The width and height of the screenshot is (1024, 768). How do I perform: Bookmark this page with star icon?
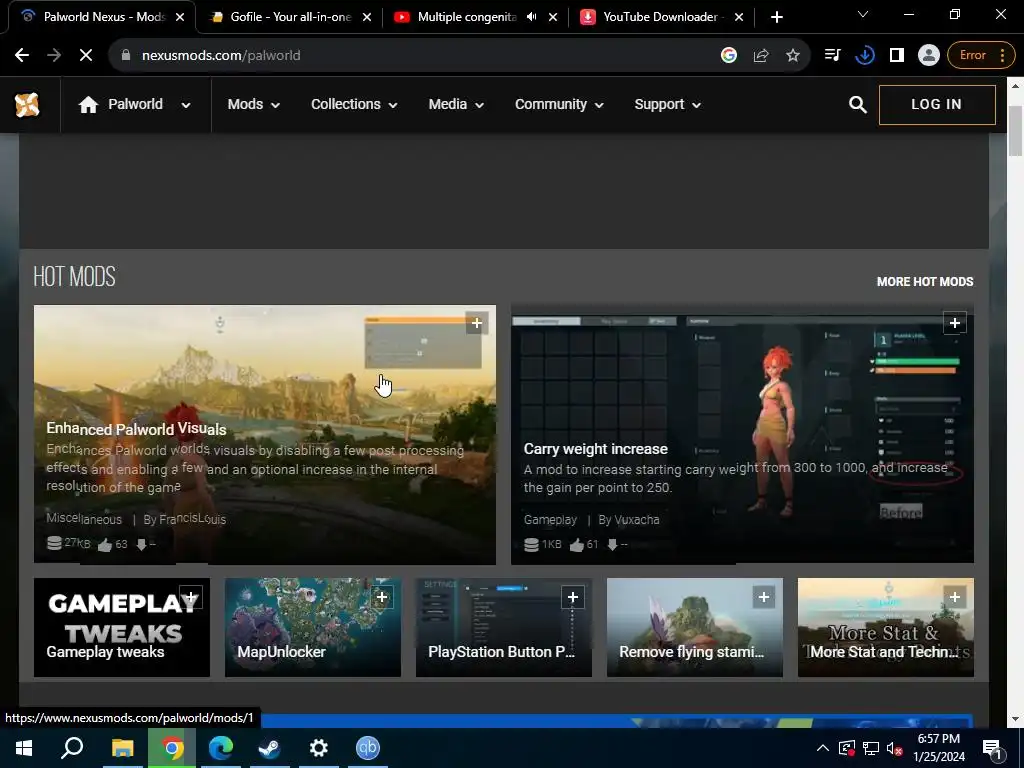pos(793,56)
